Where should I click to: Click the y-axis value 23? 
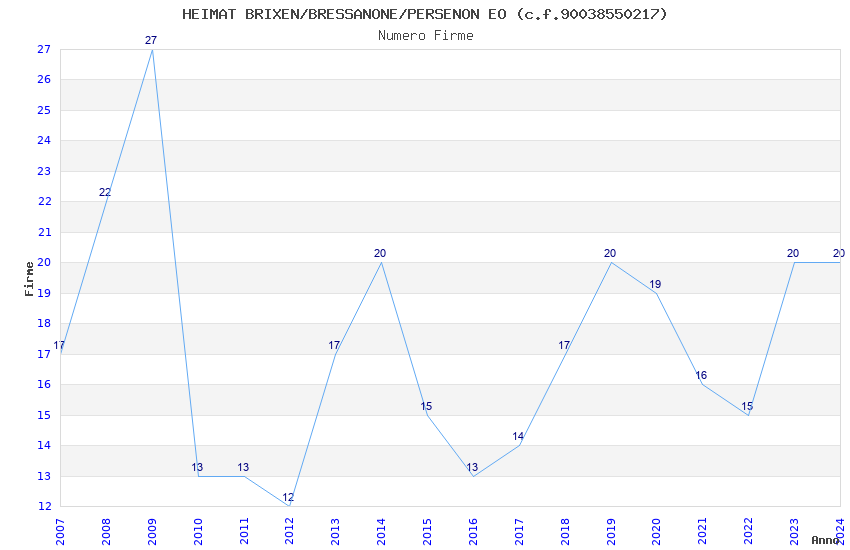[44, 171]
